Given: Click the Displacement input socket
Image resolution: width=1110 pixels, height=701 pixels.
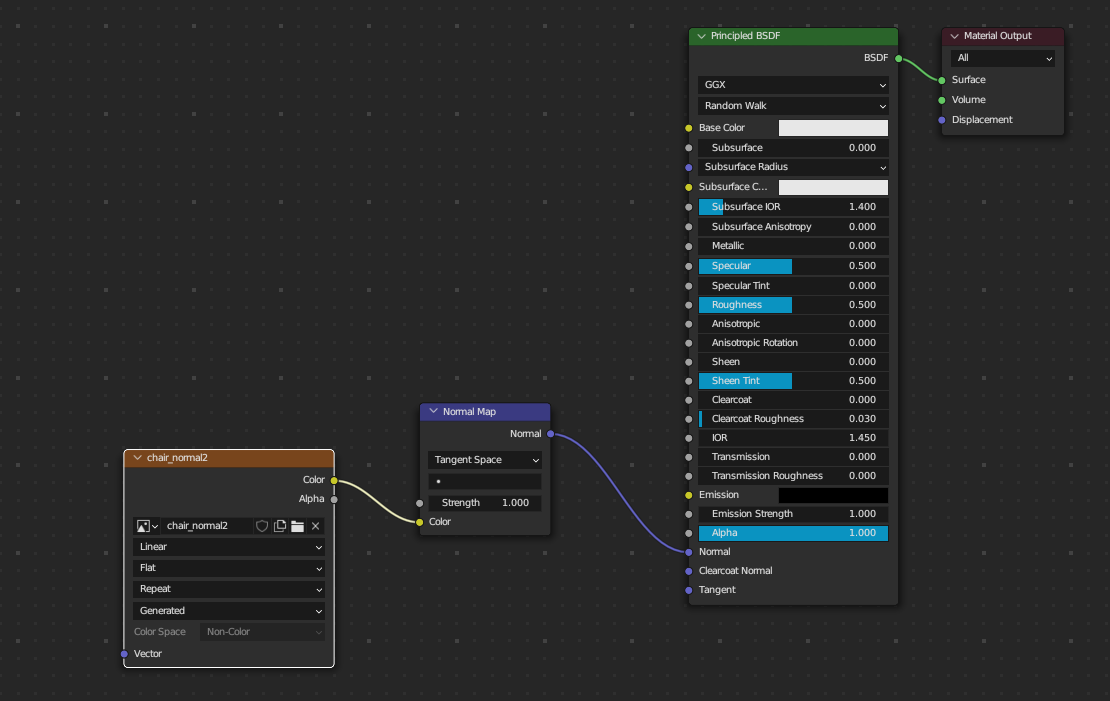Looking at the screenshot, I should [x=942, y=120].
